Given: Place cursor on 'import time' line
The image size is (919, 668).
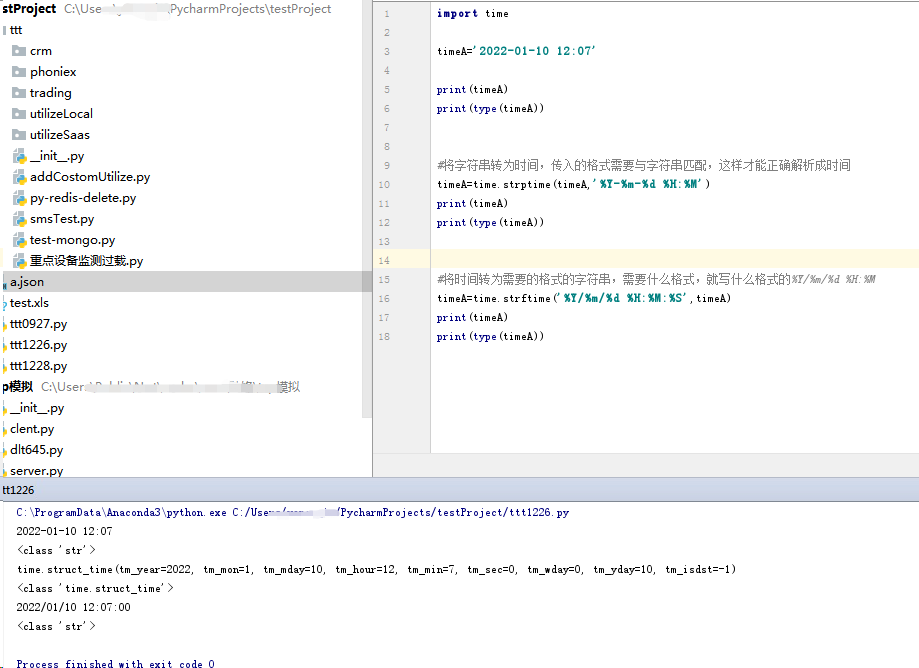Looking at the screenshot, I should point(472,13).
